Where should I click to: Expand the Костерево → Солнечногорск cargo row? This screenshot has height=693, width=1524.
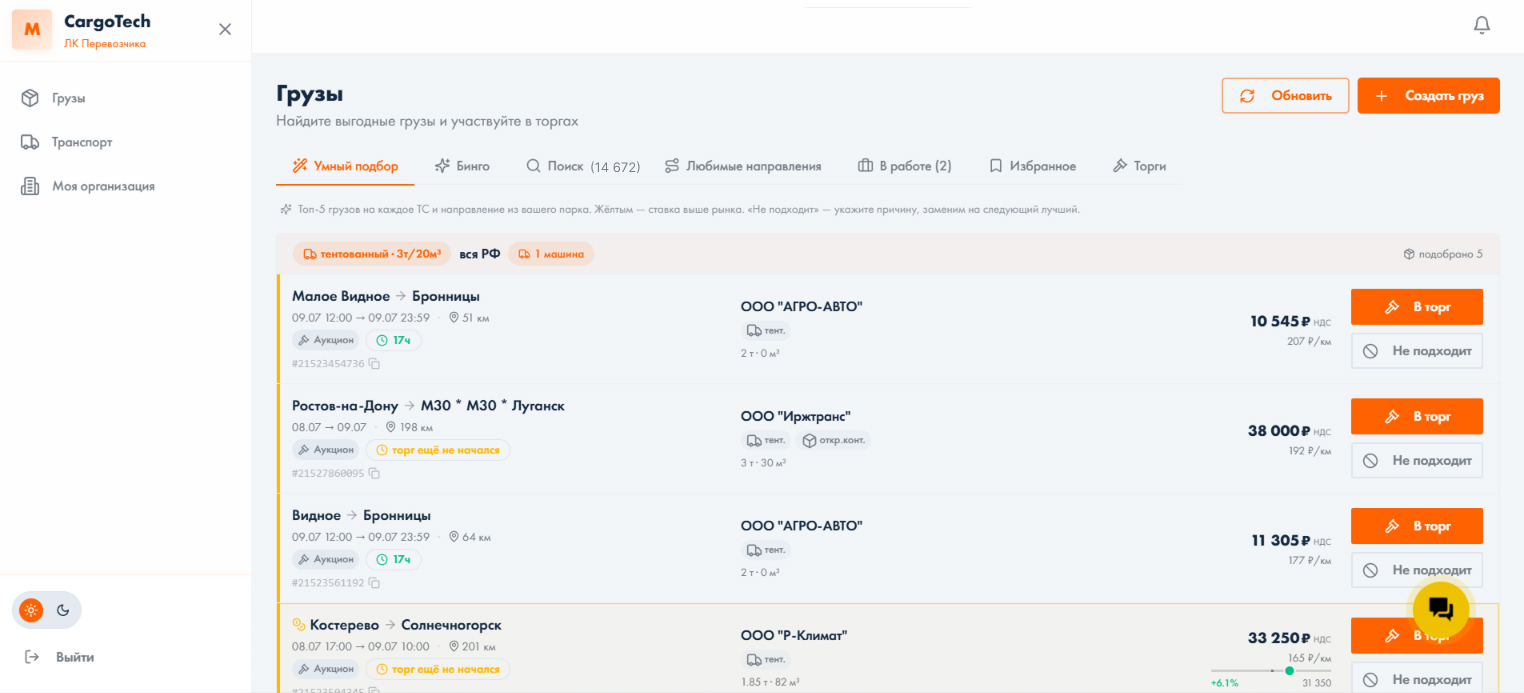point(888,648)
